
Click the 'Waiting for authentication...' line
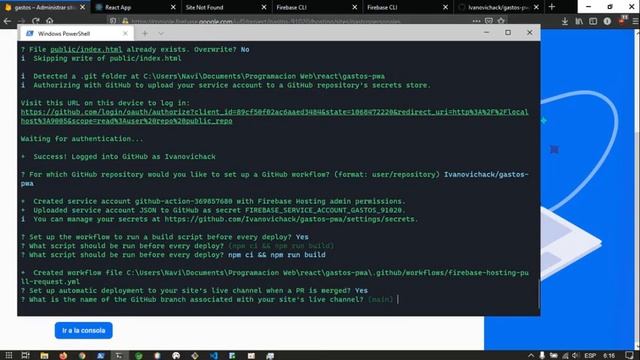(82, 139)
